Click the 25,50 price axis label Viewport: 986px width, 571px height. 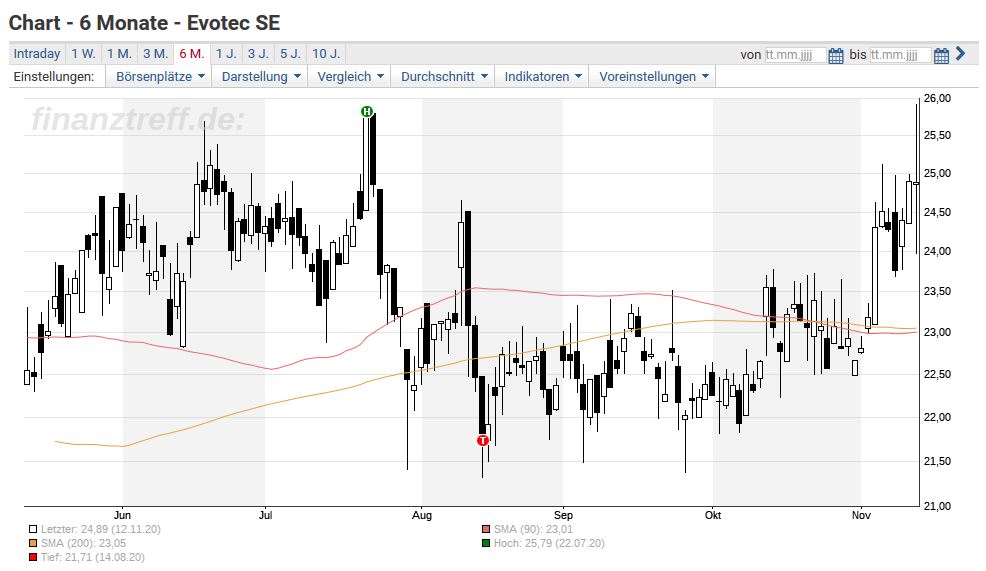938,135
